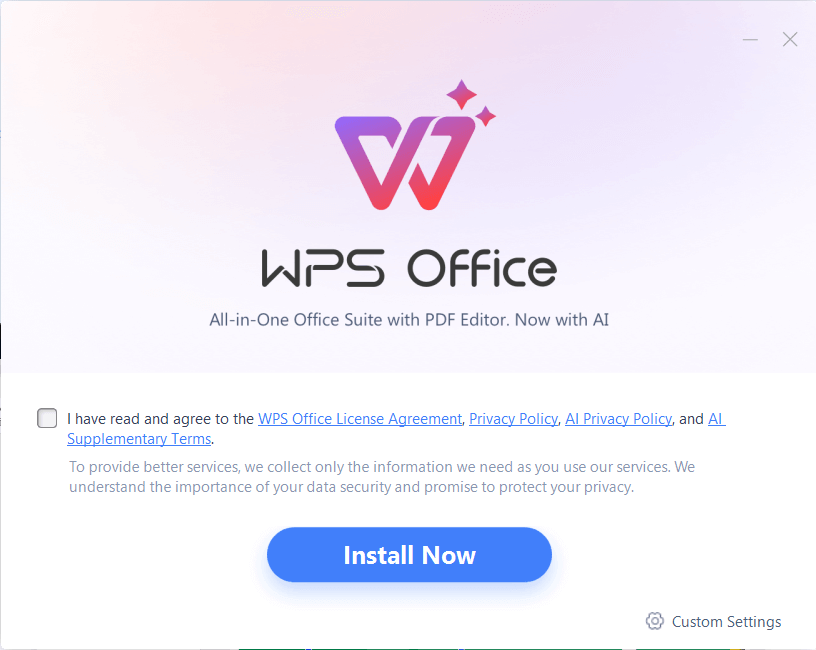Open the Custom Settings text option

coord(726,621)
